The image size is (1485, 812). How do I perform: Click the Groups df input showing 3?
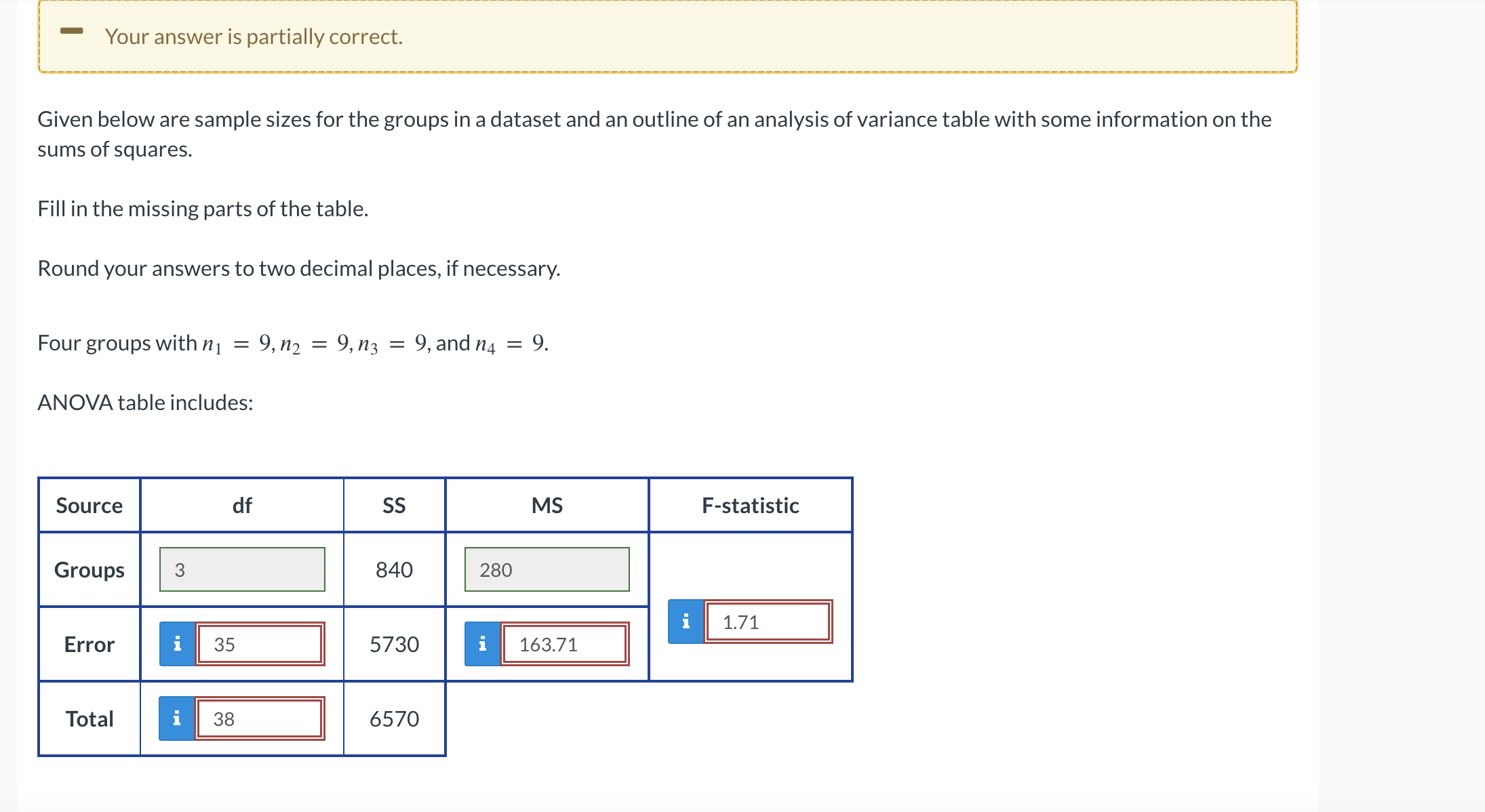[x=241, y=569]
